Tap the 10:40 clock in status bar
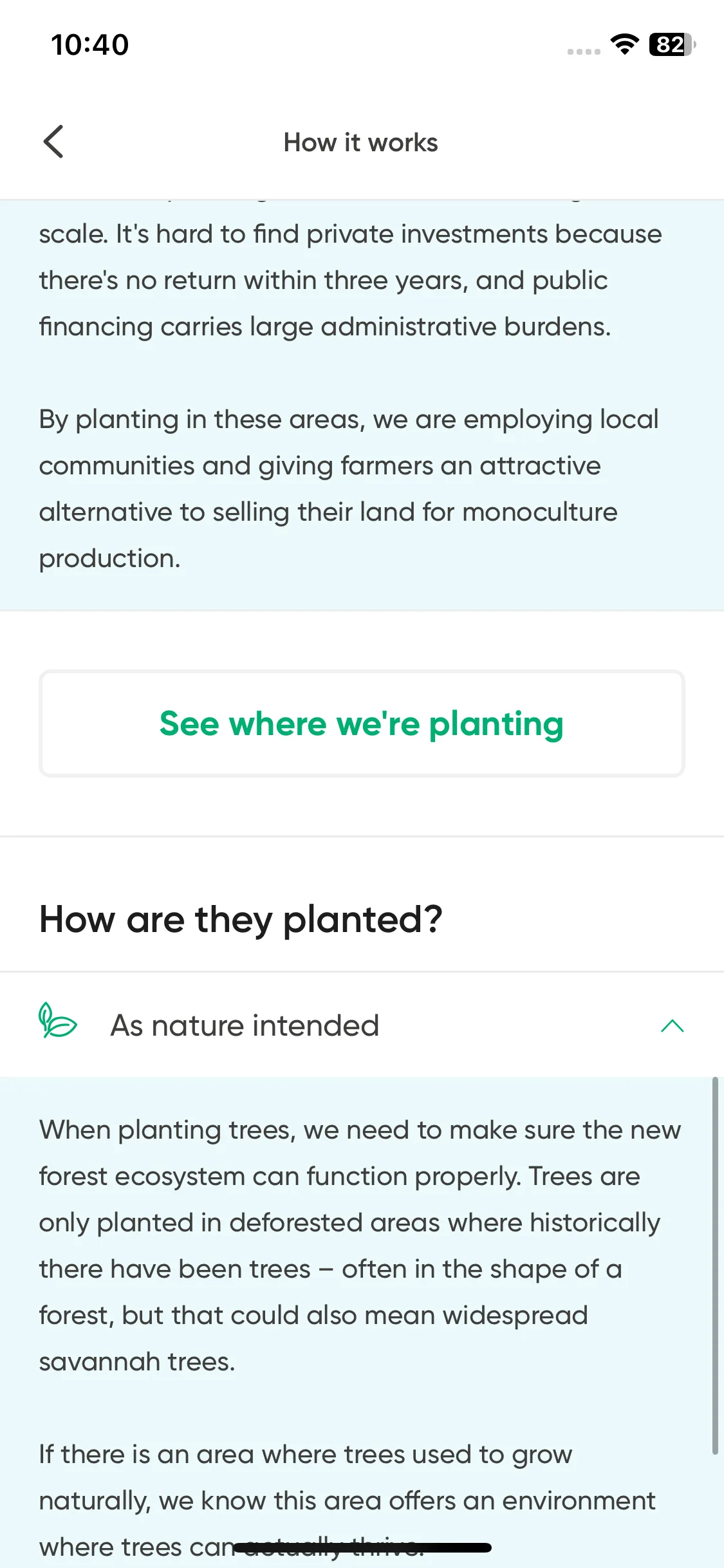Viewport: 724px width, 1568px height. point(90,45)
